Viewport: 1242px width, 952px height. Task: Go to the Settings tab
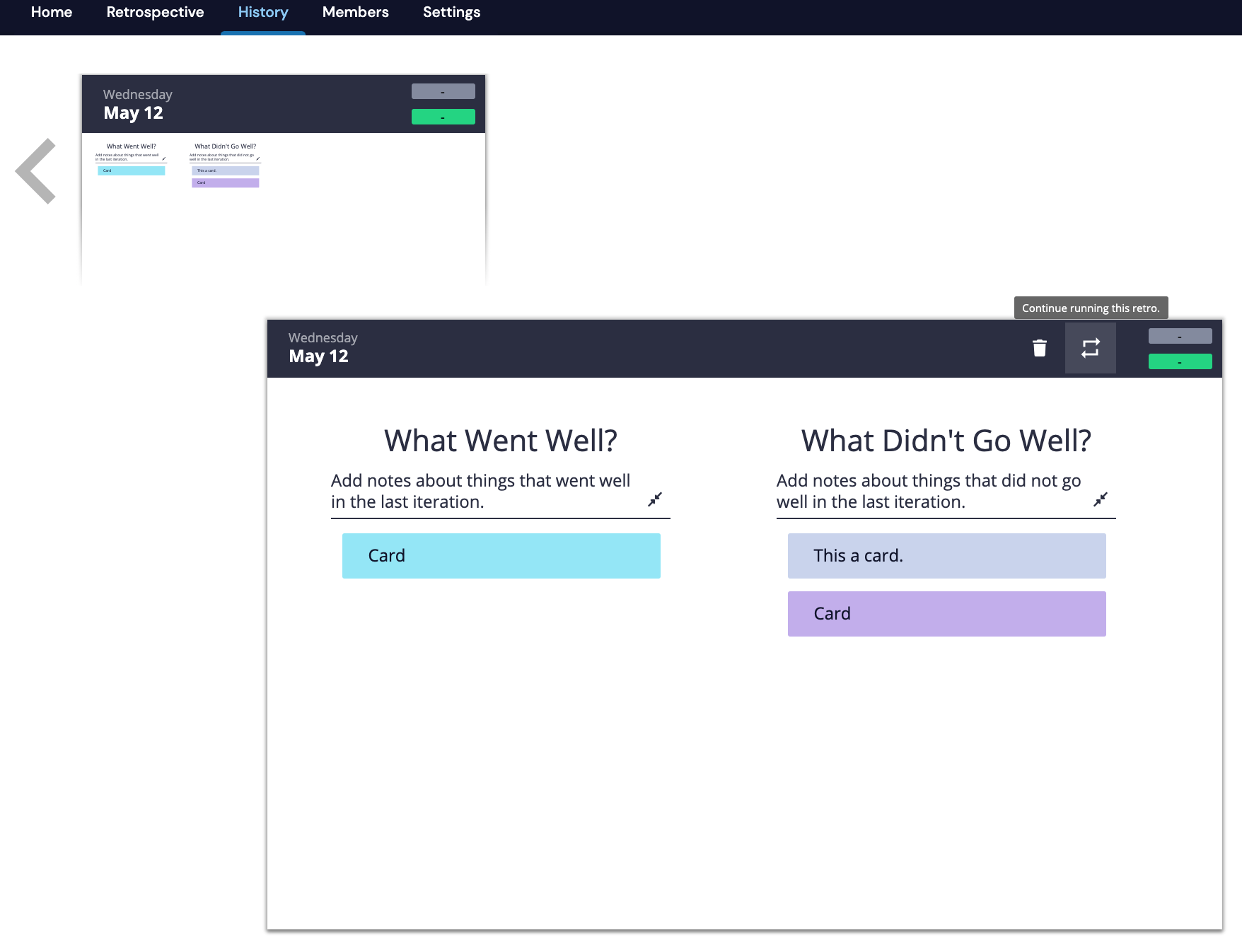click(x=451, y=13)
